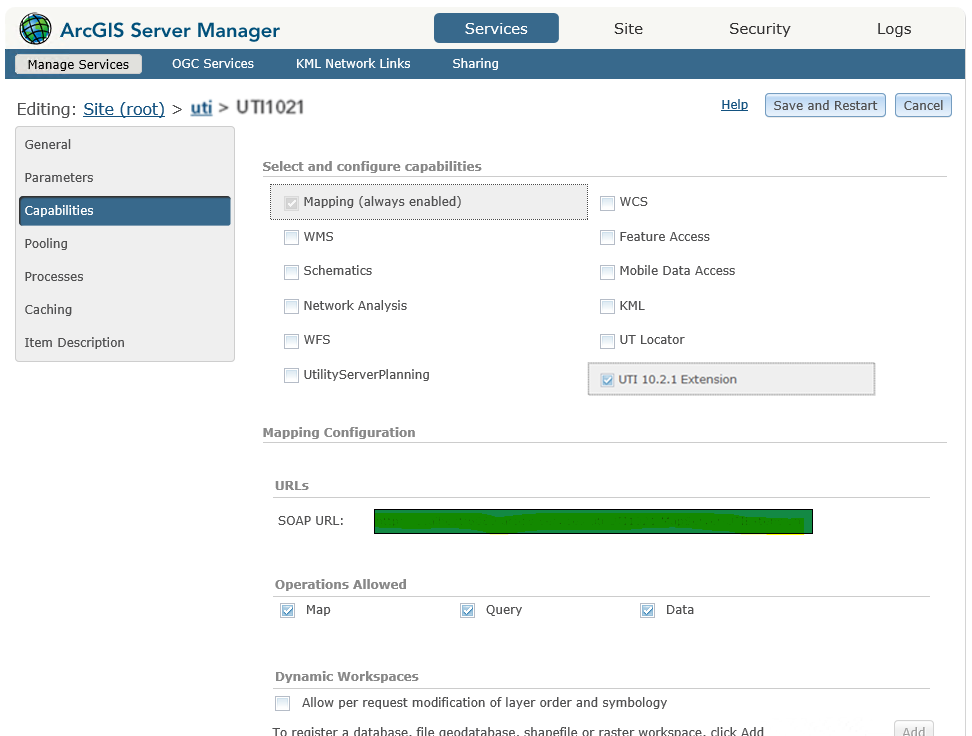Uncheck the UTI 10.2.1 Extension checkbox
This screenshot has width=972, height=736.
click(x=608, y=380)
